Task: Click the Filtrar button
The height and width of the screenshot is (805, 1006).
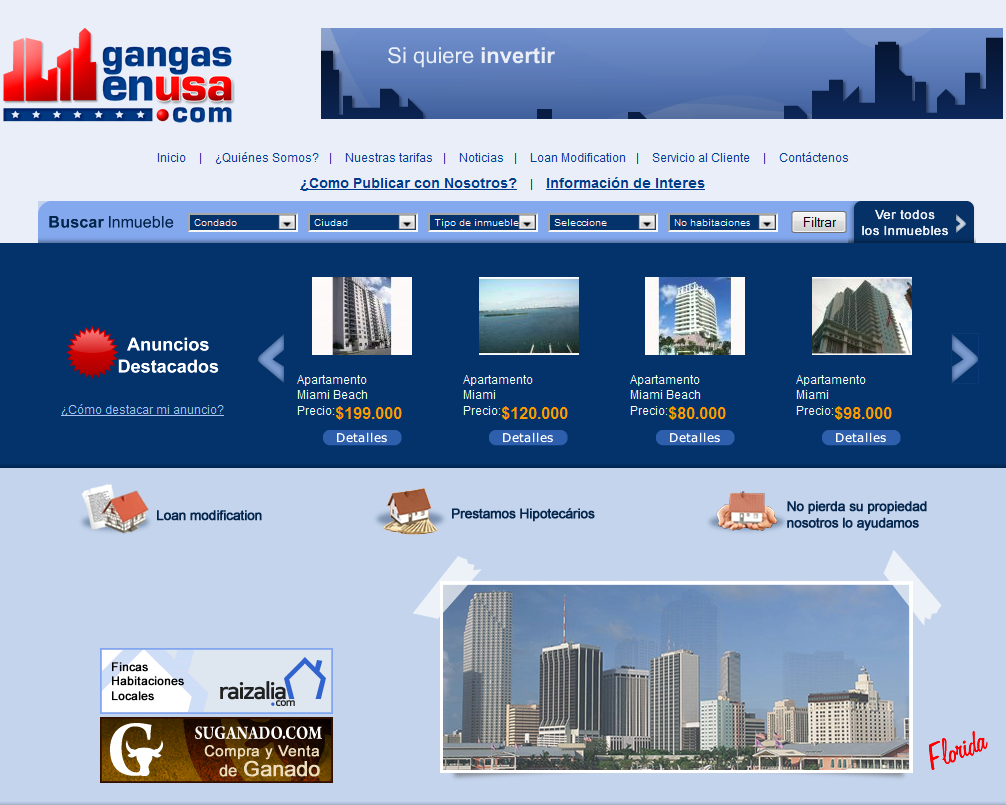Action: point(819,223)
